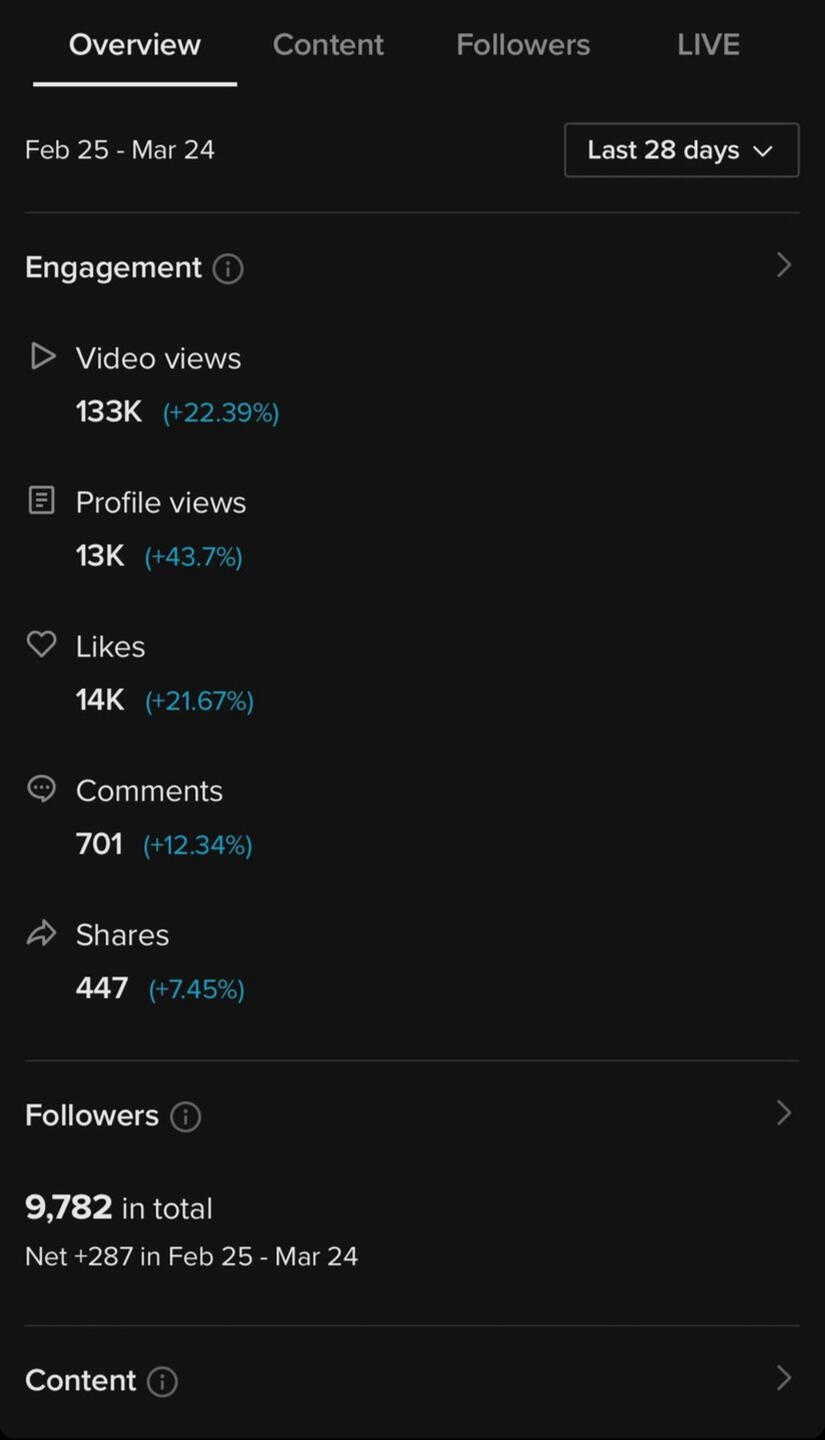
Task: Click the Video views play icon
Action: point(42,356)
